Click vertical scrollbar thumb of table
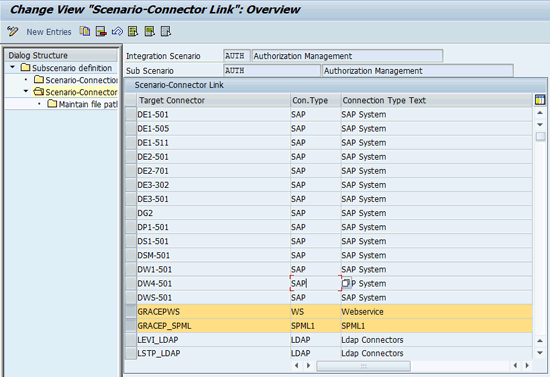550x377 pixels. [x=540, y=136]
